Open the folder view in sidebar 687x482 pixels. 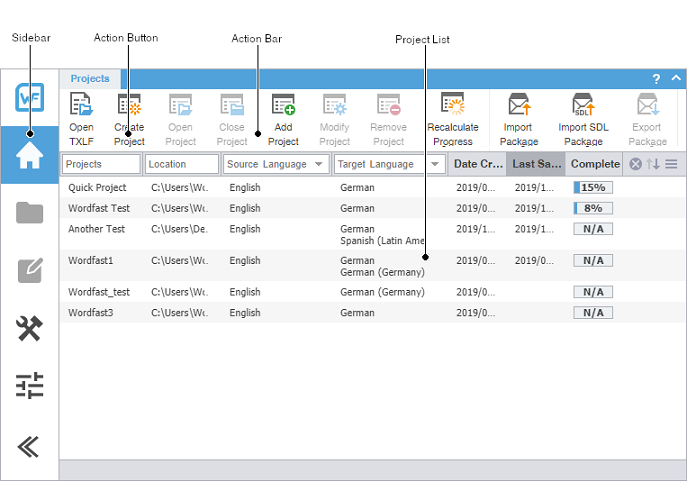click(30, 212)
